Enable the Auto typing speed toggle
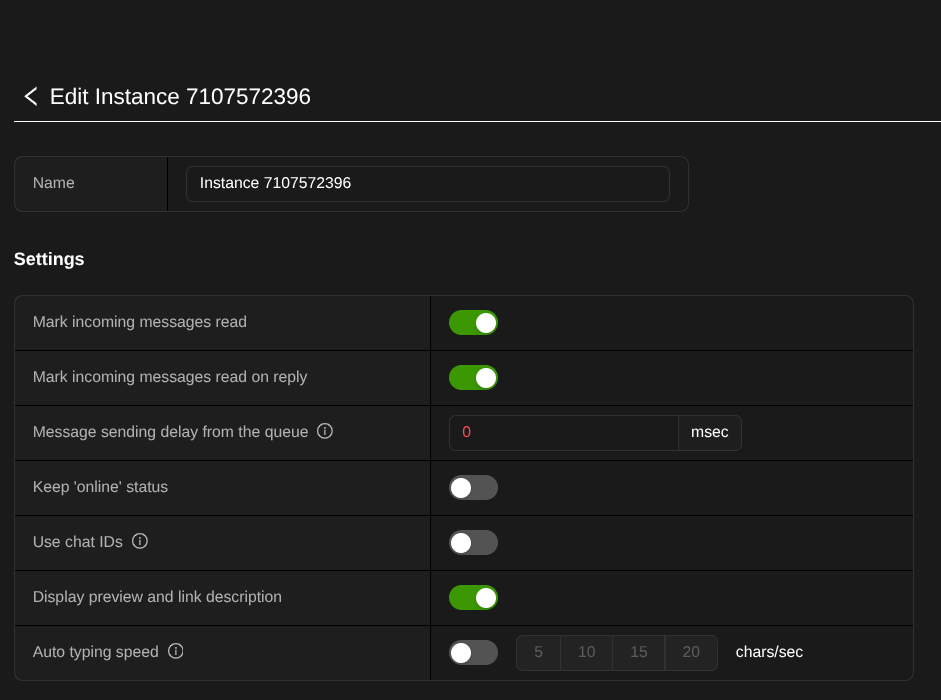The height and width of the screenshot is (700, 941). (474, 653)
